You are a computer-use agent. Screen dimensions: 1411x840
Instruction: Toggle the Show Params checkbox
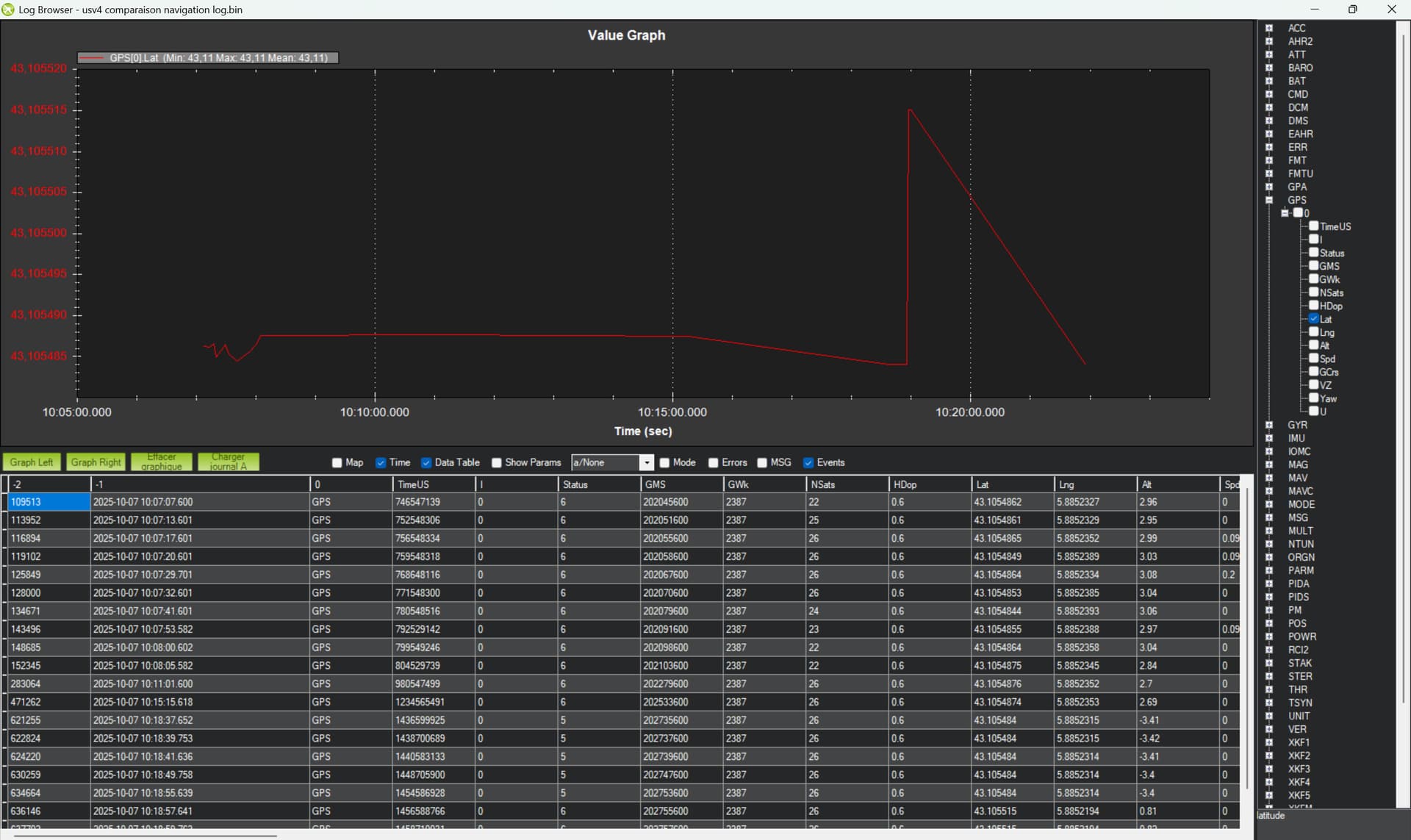497,463
